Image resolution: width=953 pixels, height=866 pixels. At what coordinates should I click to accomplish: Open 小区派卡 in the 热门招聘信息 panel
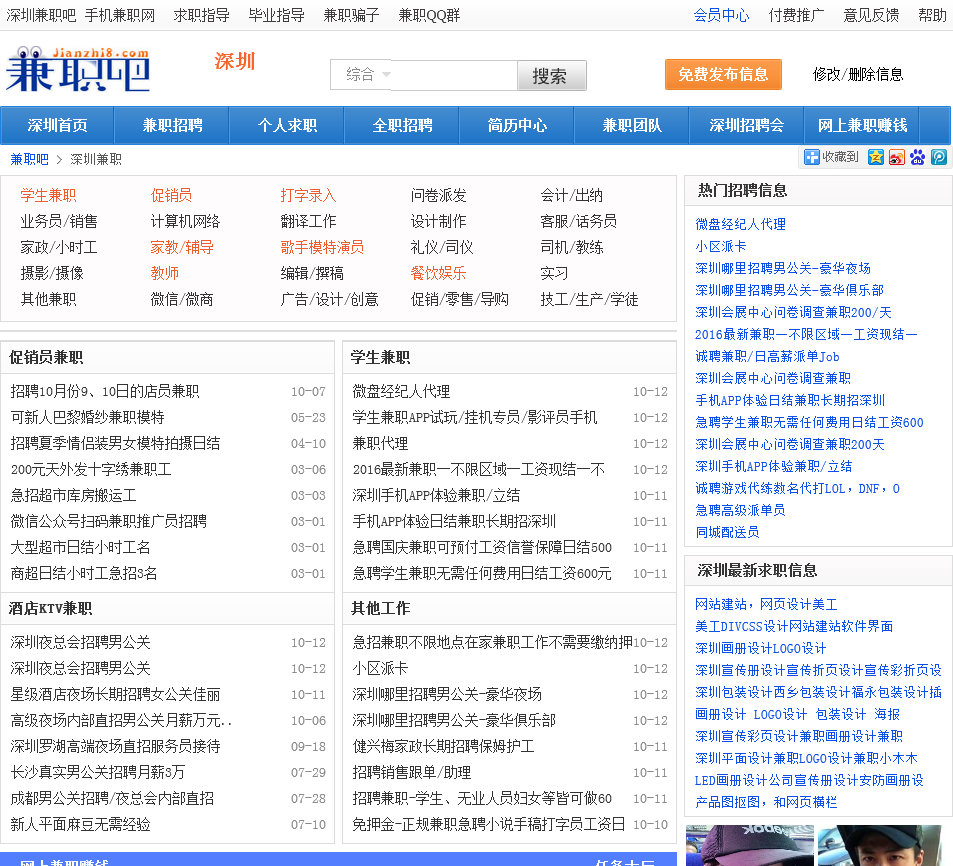click(720, 246)
